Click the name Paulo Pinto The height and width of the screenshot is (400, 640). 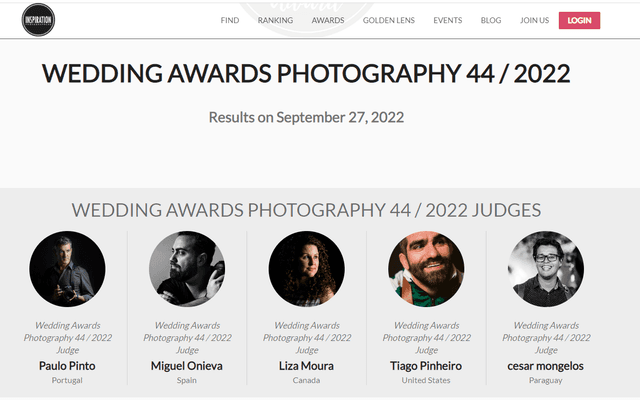coord(67,366)
